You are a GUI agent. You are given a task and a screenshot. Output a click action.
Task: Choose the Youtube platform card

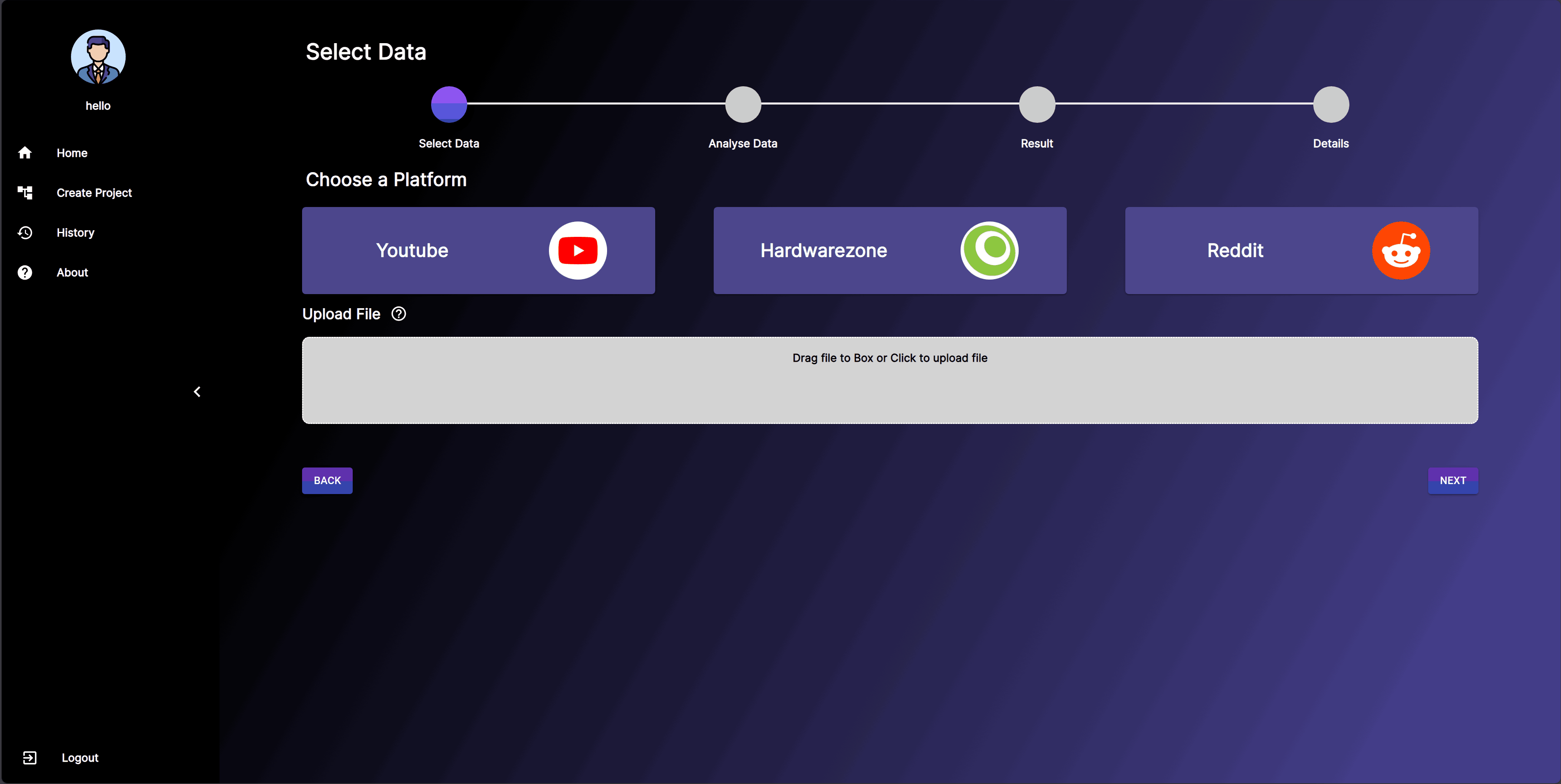click(479, 251)
